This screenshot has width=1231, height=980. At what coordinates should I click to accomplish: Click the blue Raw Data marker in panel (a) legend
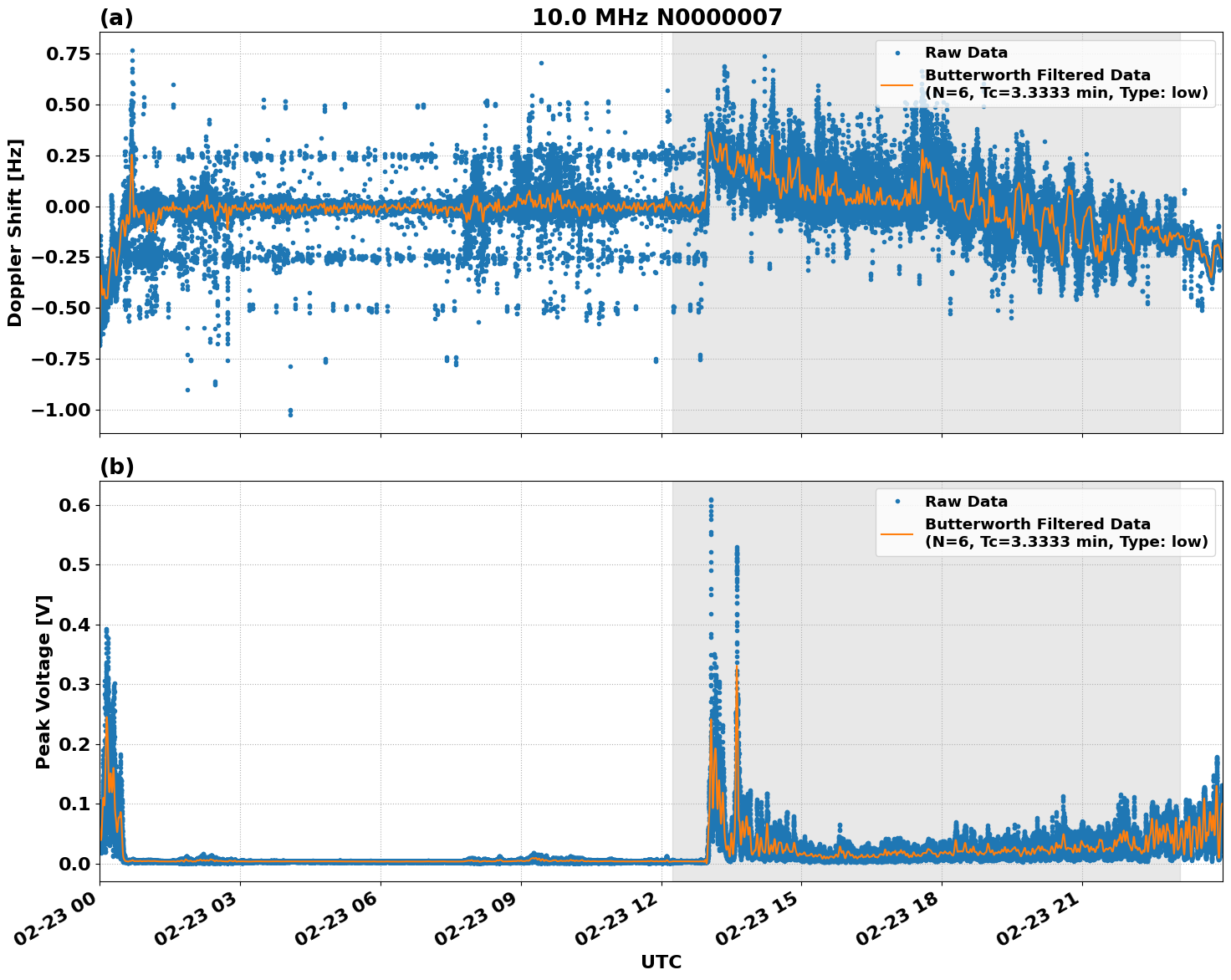click(897, 53)
